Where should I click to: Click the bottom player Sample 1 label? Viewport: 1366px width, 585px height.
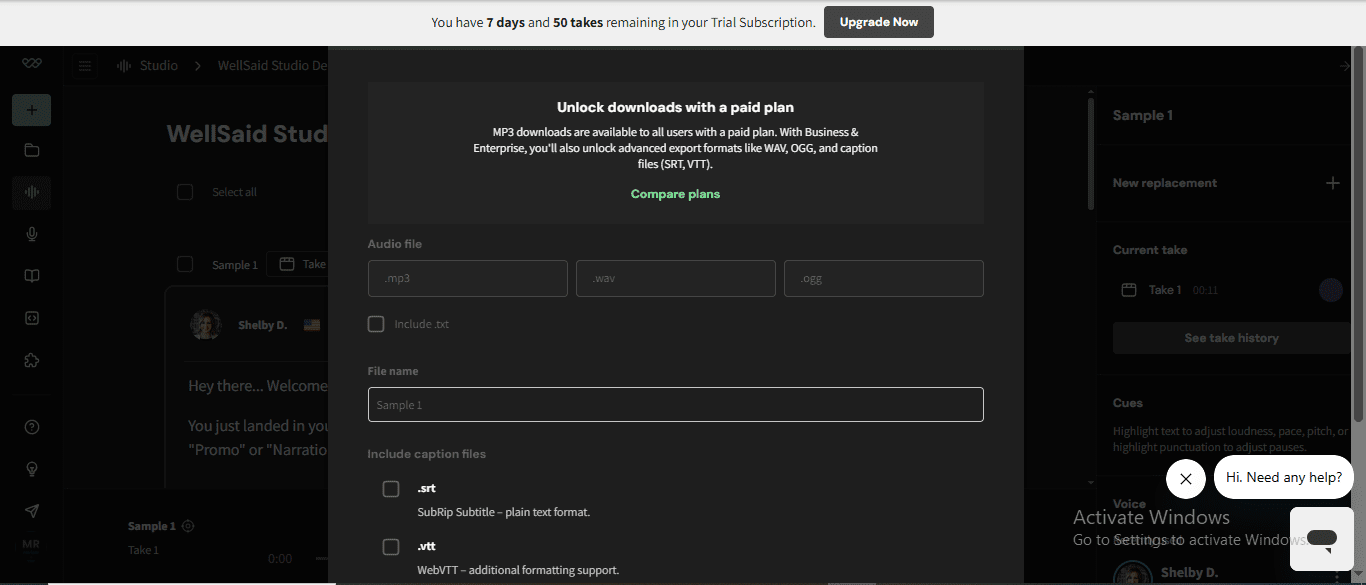(151, 526)
